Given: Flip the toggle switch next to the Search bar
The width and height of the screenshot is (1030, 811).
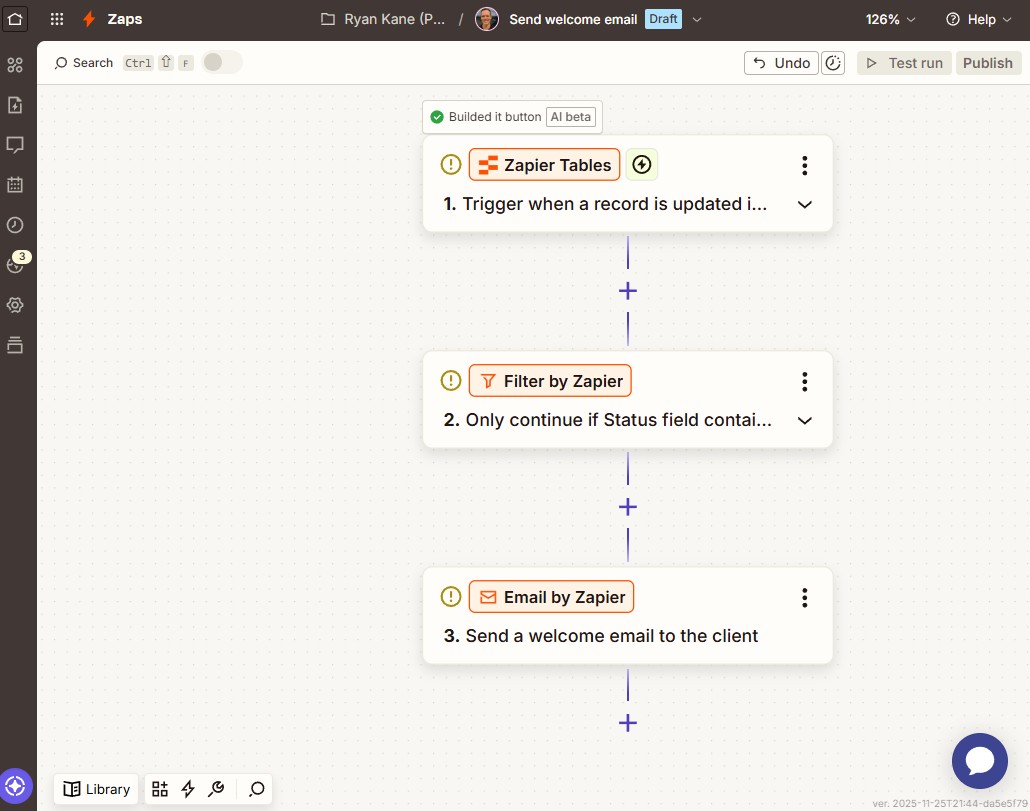Looking at the screenshot, I should (222, 62).
